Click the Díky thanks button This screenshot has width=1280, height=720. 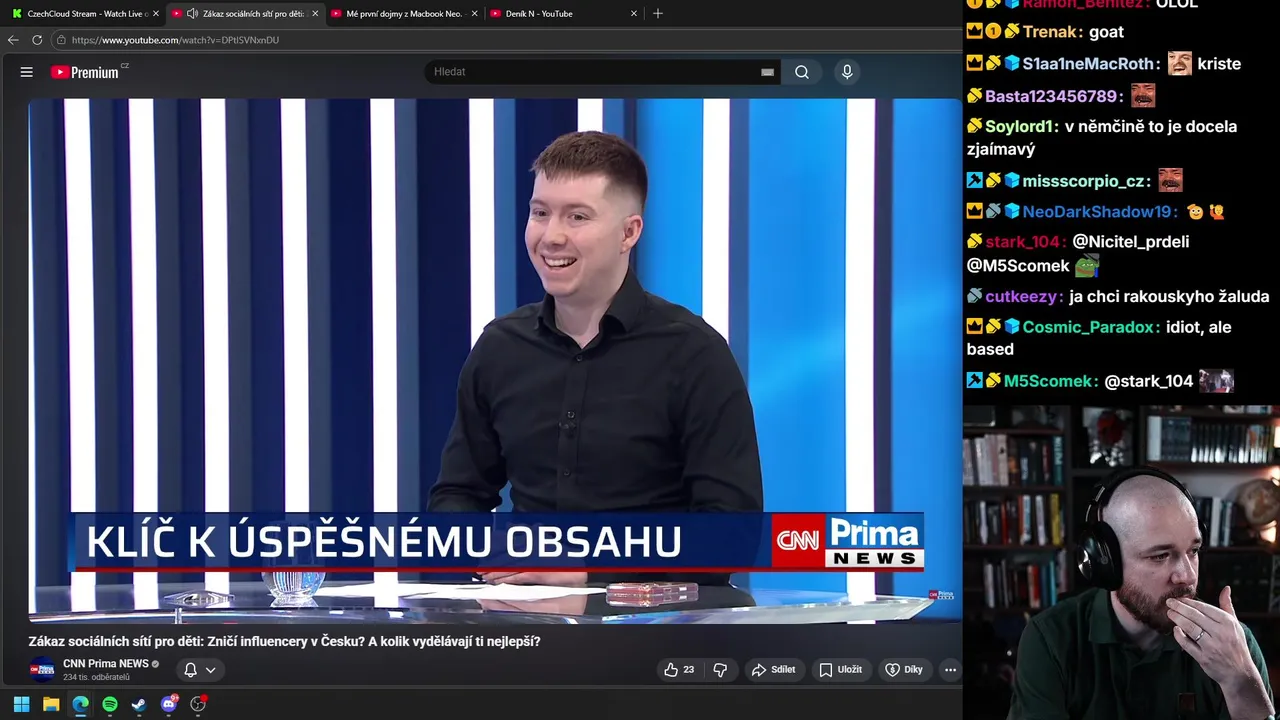click(904, 670)
